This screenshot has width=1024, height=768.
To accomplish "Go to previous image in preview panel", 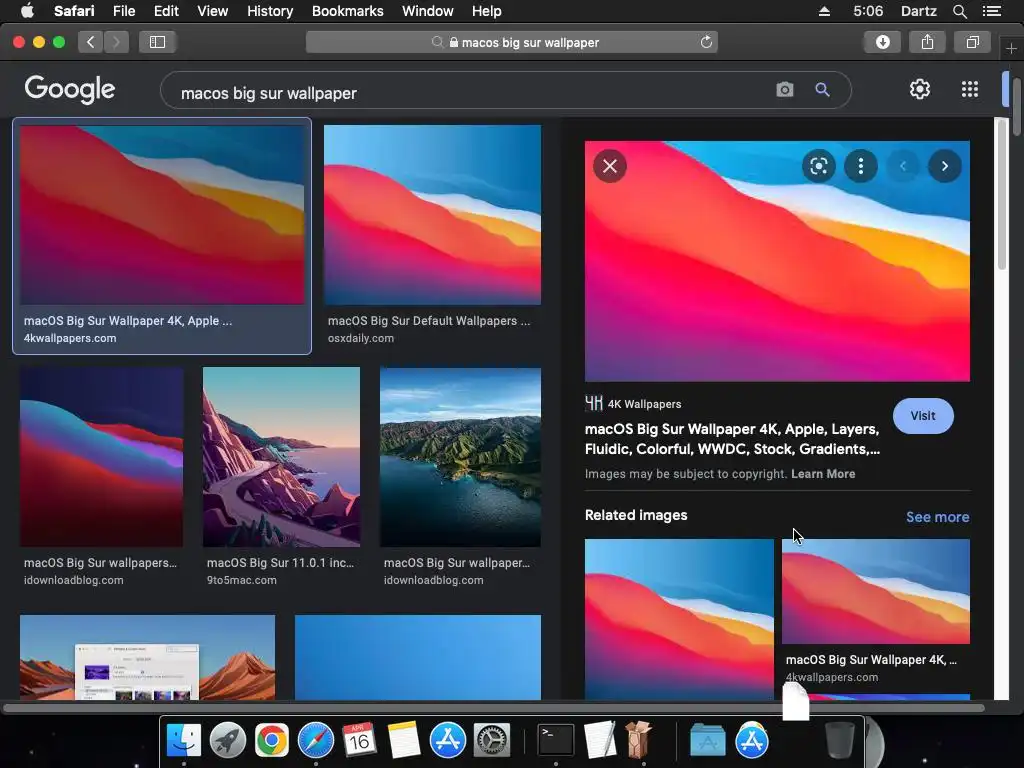I will pyautogui.click(x=903, y=166).
